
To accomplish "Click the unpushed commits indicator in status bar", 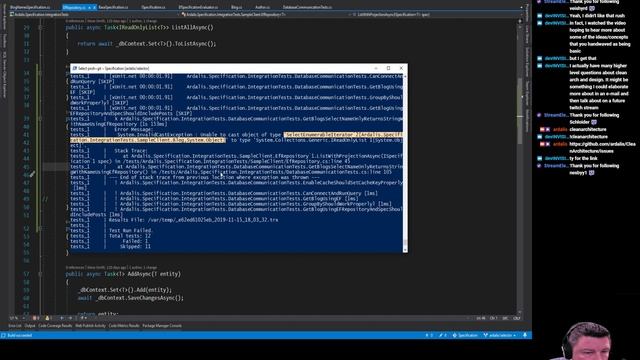I will tap(429, 336).
